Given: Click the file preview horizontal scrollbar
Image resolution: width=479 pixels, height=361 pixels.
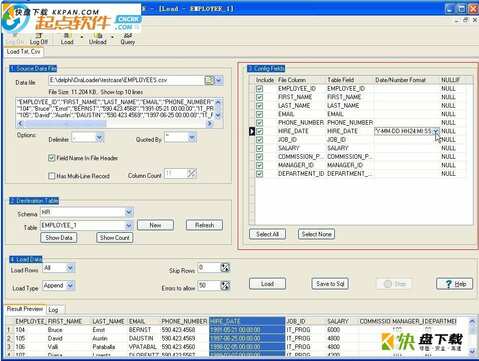Looking at the screenshot, I should coord(115,124).
